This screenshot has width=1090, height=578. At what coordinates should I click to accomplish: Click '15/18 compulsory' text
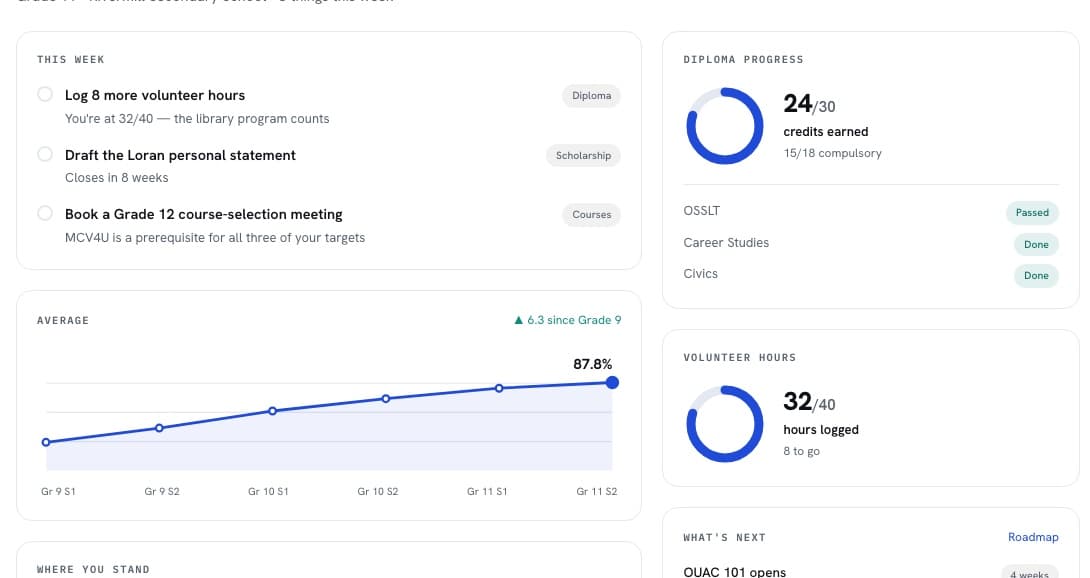832,153
